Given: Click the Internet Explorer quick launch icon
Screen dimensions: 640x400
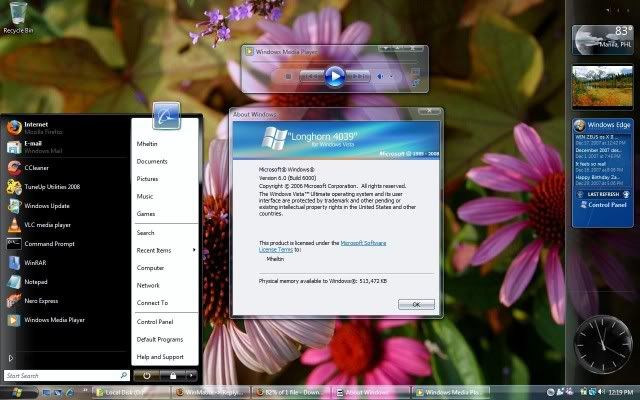Looking at the screenshot, I should (x=70, y=393).
